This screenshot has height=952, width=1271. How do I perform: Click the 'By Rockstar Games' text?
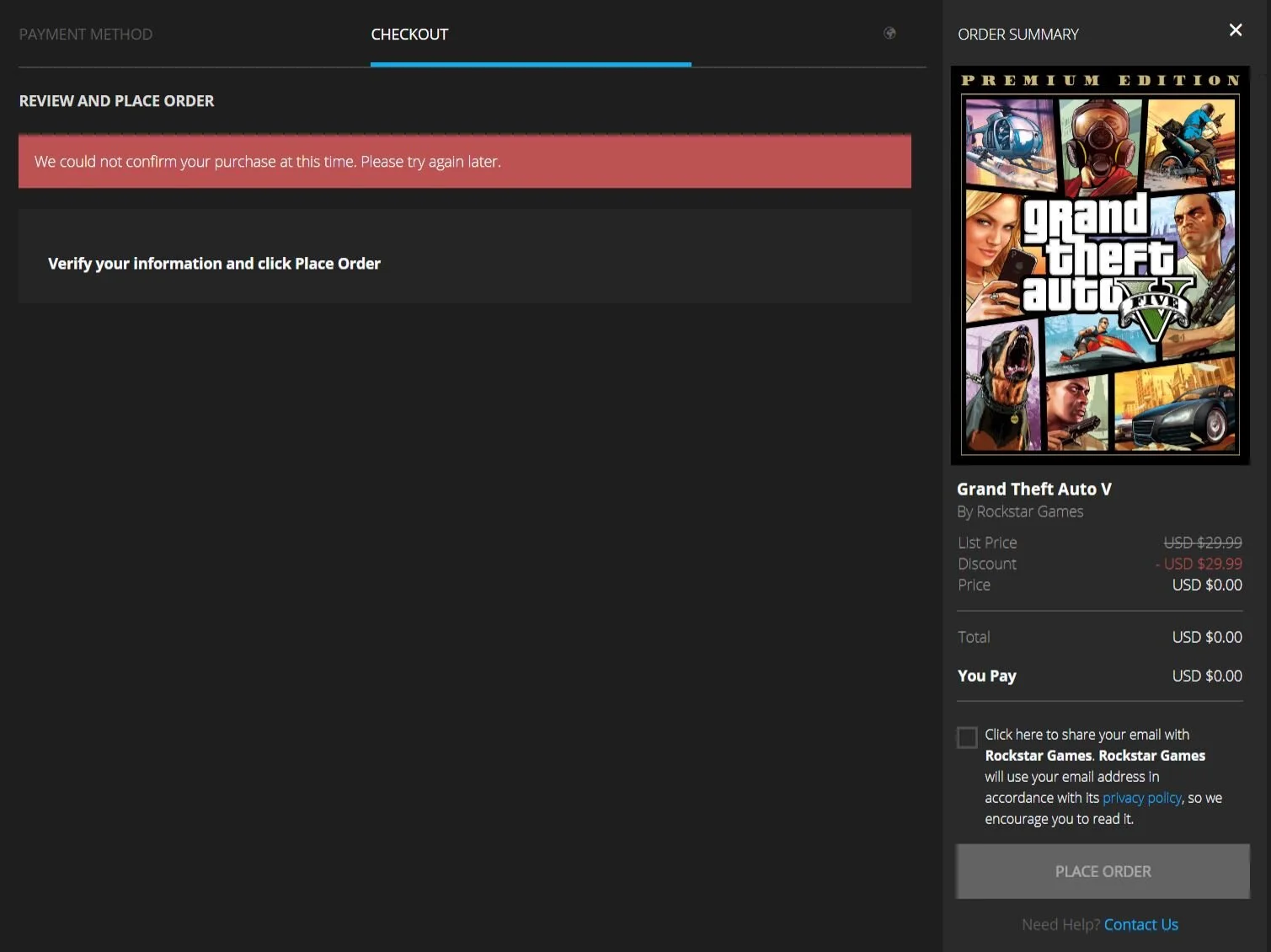coord(1020,511)
